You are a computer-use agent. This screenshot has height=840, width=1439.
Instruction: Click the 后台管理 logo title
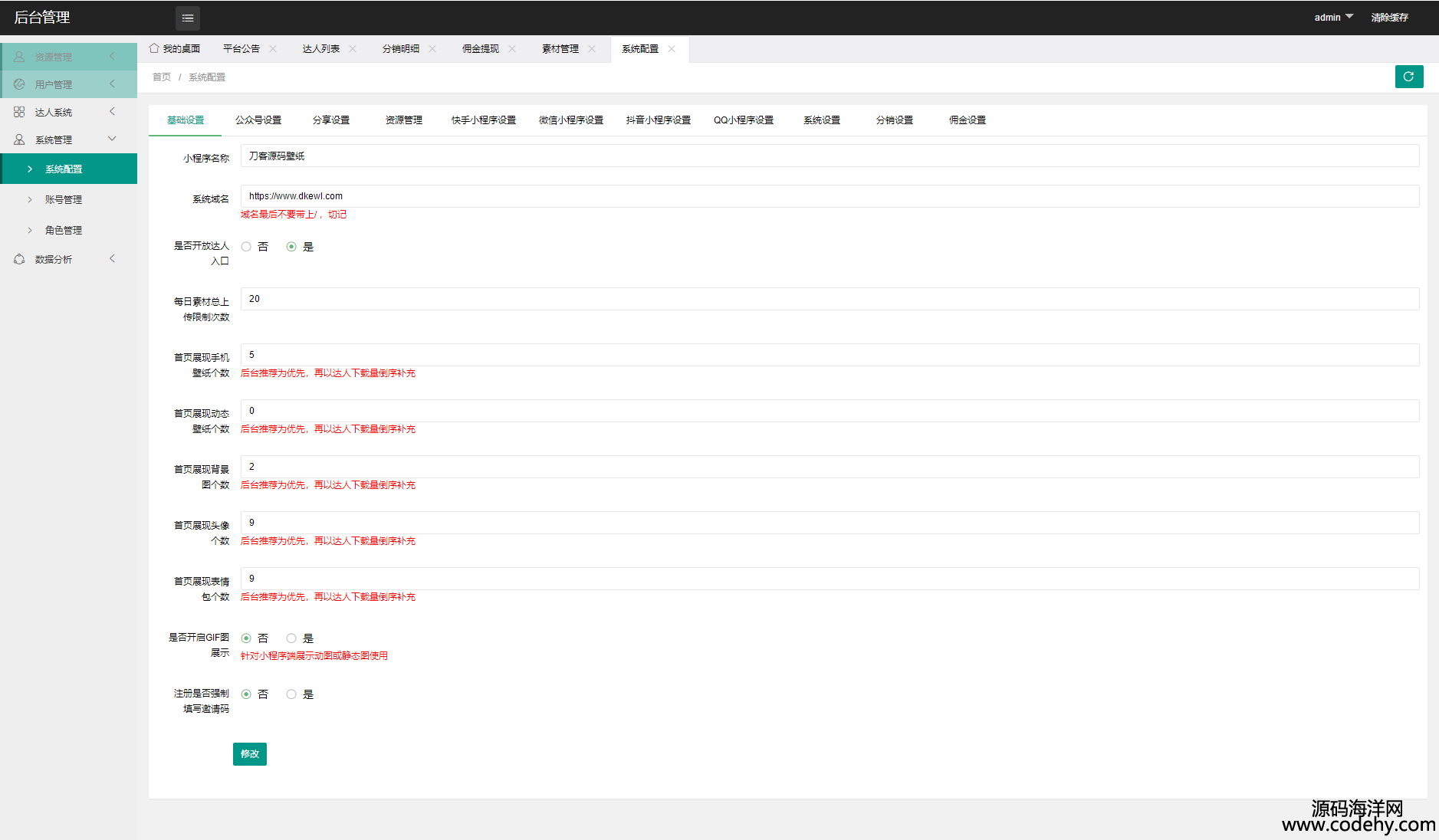click(x=42, y=17)
